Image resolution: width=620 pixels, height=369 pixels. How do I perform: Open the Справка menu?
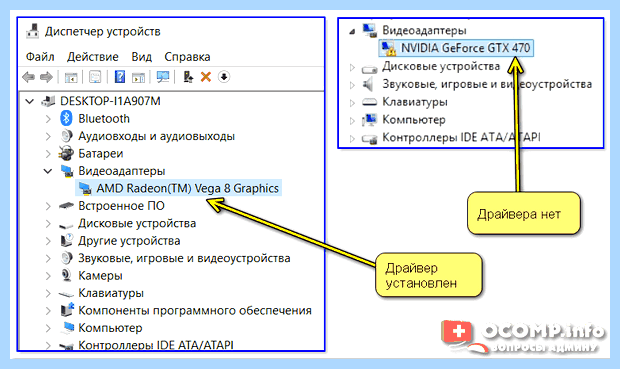(187, 57)
